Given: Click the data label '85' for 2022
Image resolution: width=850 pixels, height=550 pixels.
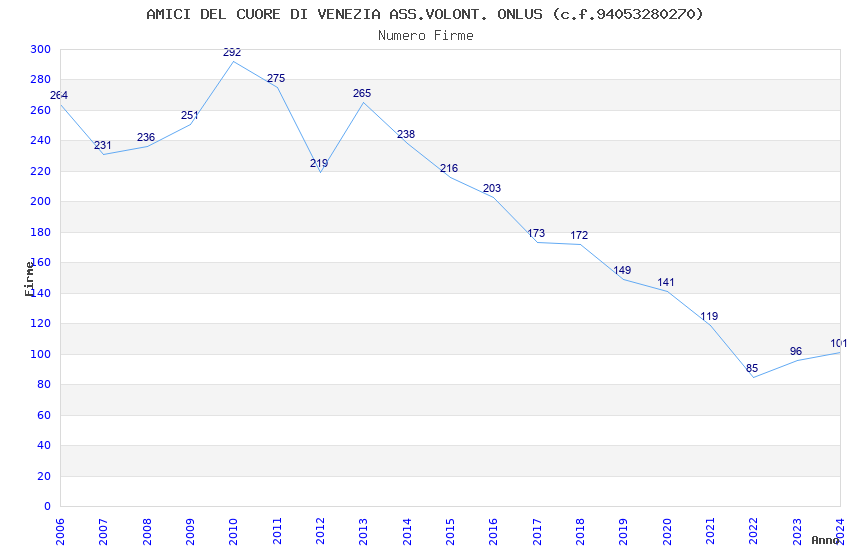Looking at the screenshot, I should pyautogui.click(x=752, y=368).
